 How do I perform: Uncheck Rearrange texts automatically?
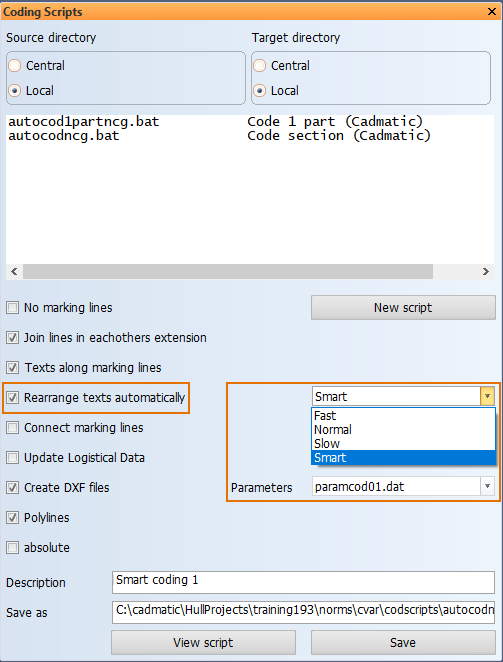[13, 397]
